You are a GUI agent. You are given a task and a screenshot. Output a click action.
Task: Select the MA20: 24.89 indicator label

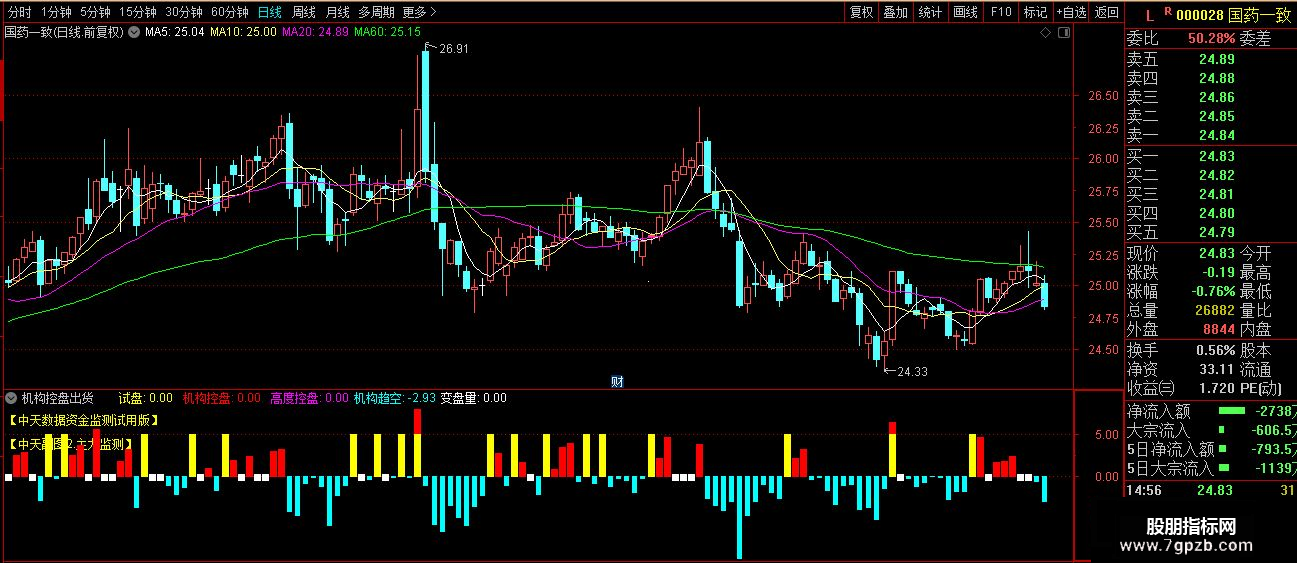316,32
